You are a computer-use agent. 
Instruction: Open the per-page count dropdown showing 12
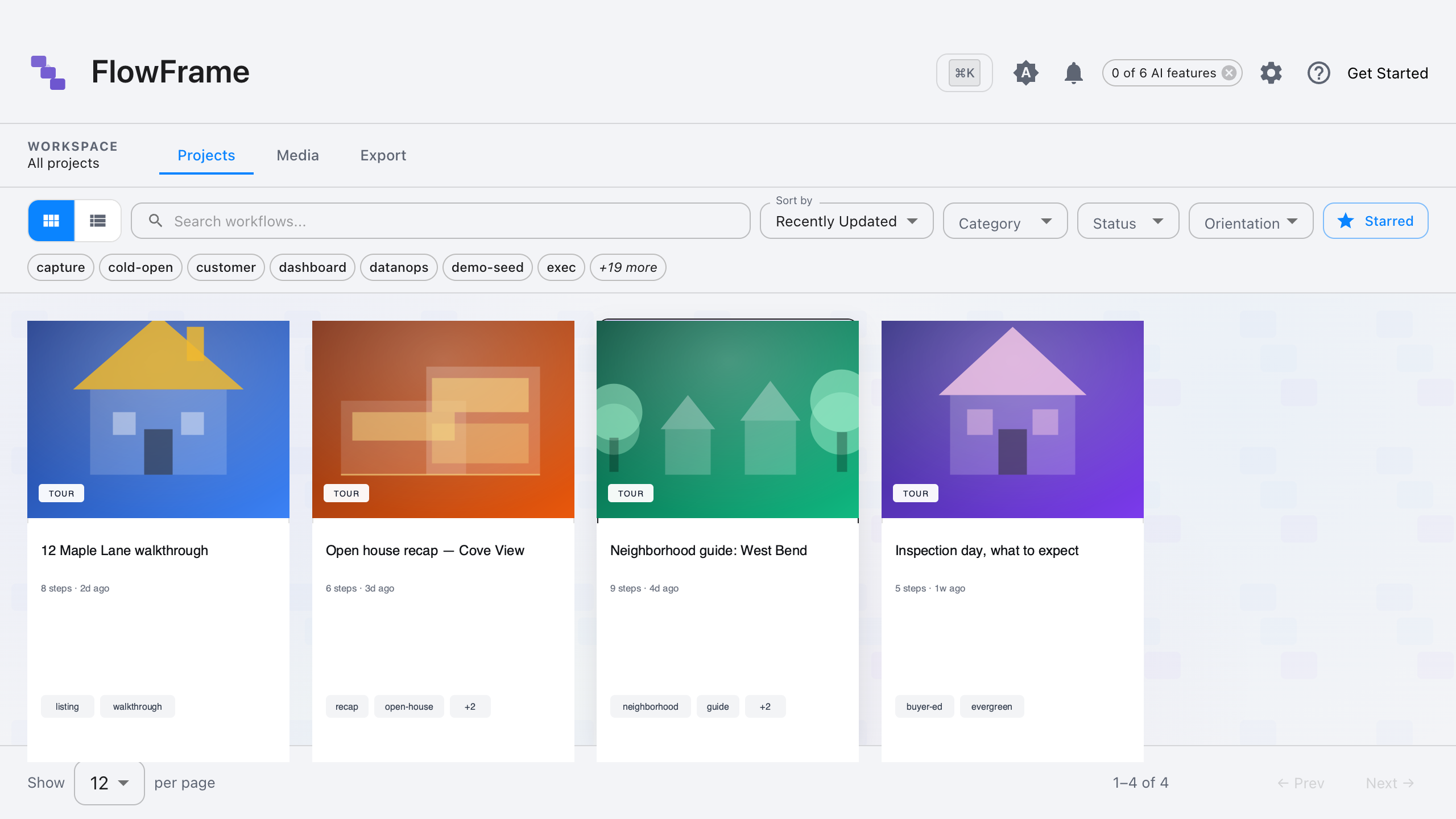(x=109, y=783)
